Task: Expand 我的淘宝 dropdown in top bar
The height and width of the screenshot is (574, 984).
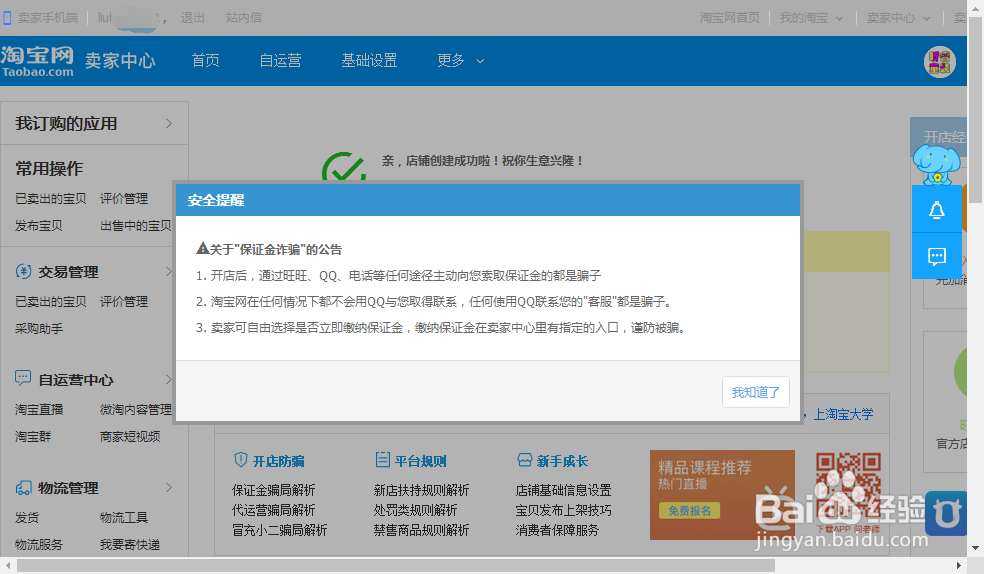Action: pos(811,18)
